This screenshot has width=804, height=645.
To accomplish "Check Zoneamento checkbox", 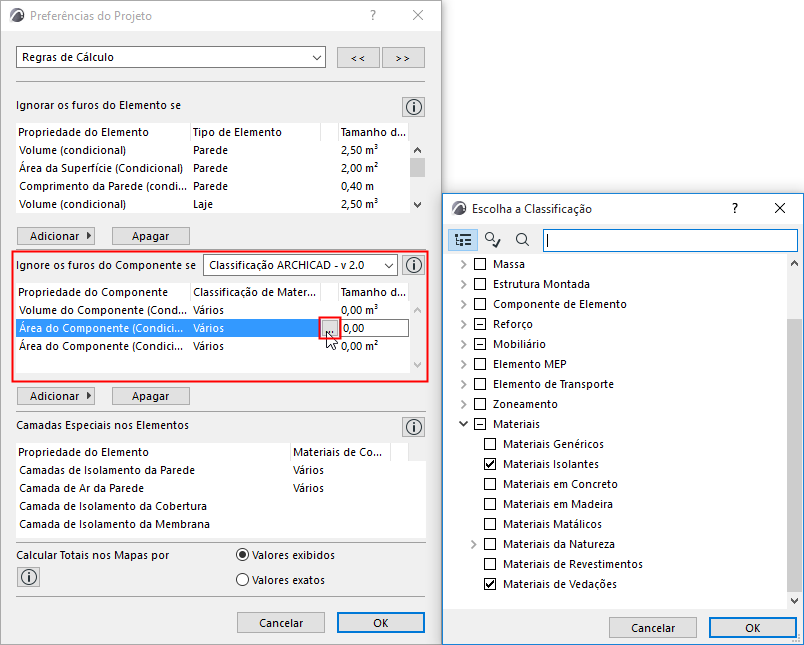I will point(480,404).
